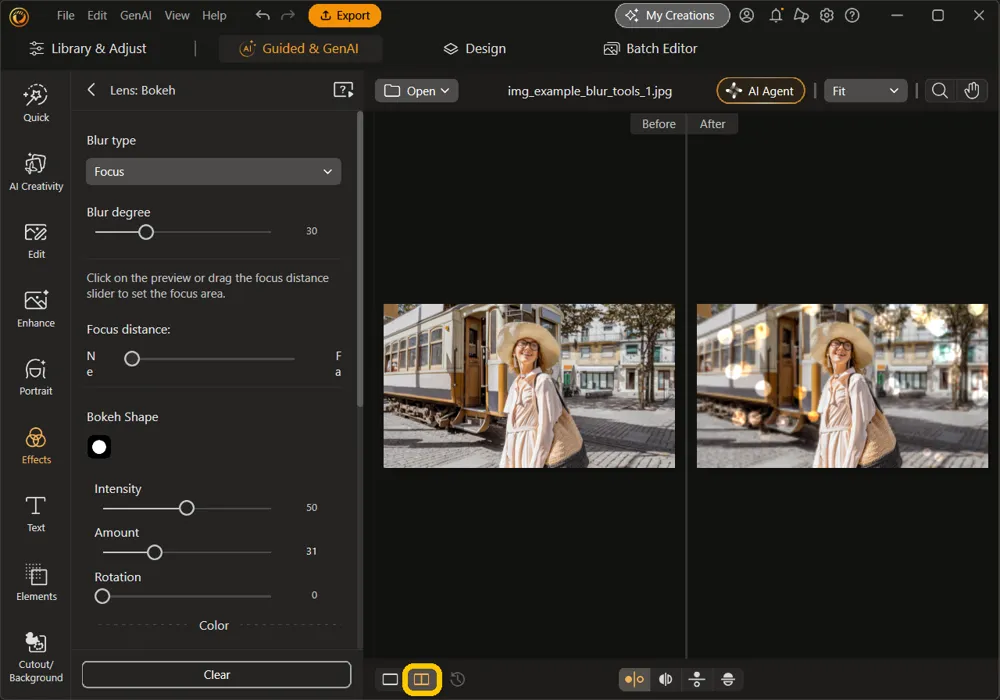
Task: Select horizontal split-slider compare layout
Action: [728, 679]
